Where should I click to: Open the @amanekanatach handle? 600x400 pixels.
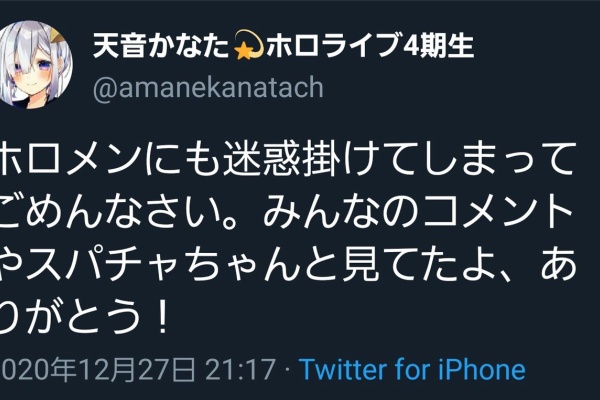click(208, 88)
